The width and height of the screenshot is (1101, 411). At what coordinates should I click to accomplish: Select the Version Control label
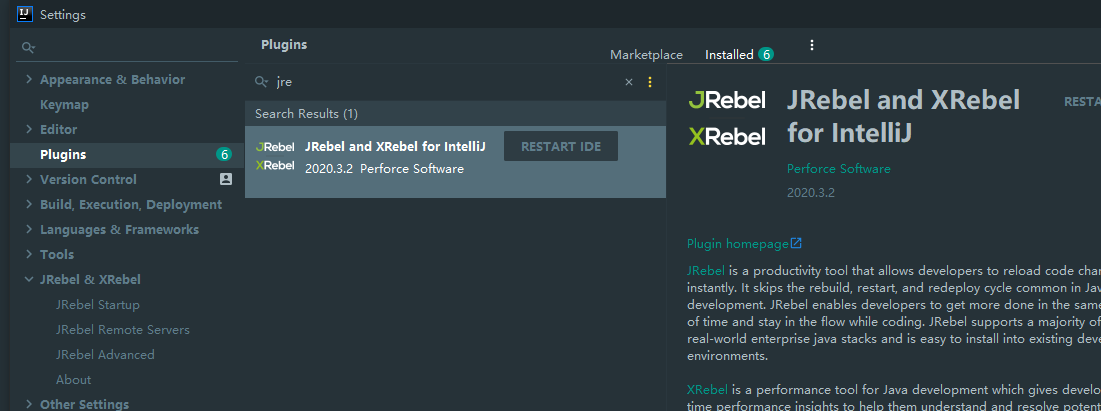88,179
